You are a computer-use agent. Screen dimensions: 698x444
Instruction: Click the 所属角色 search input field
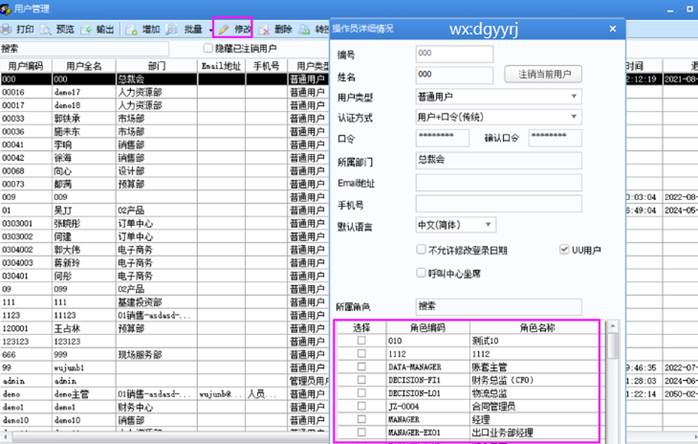point(497,305)
